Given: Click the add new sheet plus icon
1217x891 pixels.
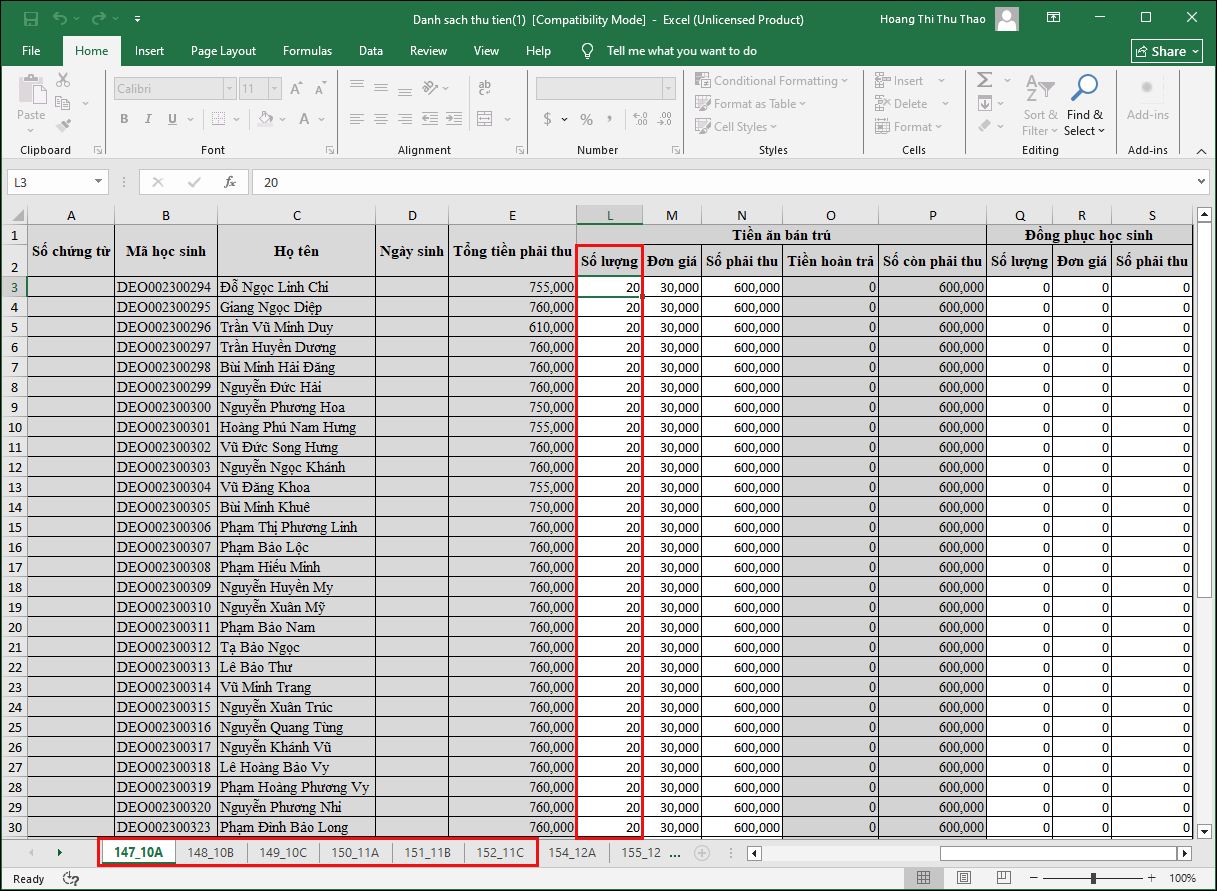Looking at the screenshot, I should 702,853.
